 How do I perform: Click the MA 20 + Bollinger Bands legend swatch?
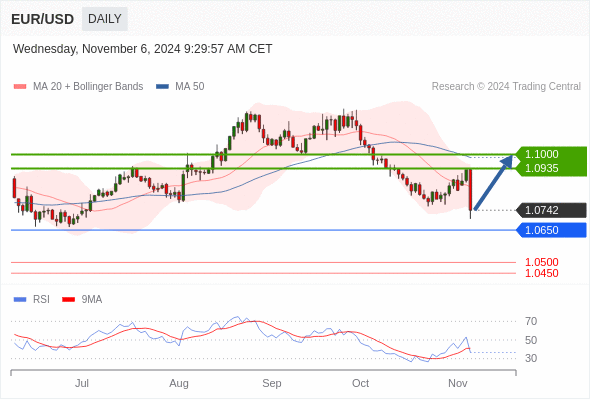[20, 87]
